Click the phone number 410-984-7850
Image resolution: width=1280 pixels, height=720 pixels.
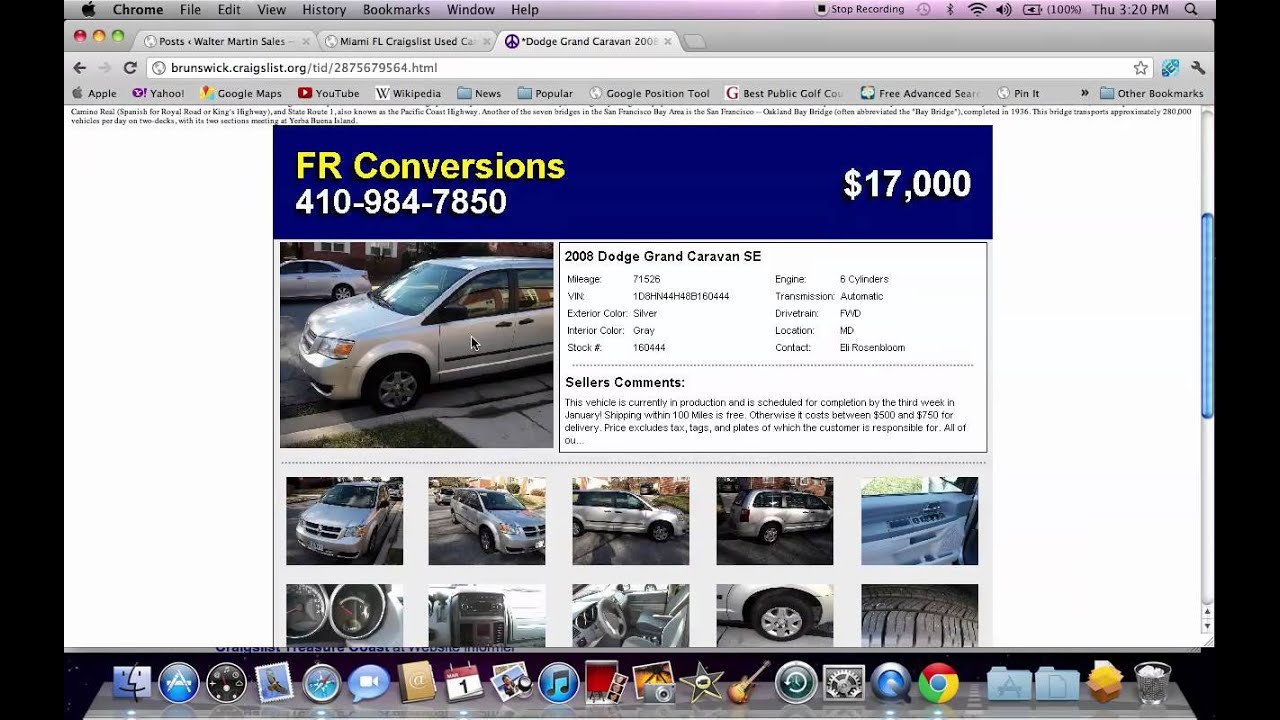[x=401, y=202]
